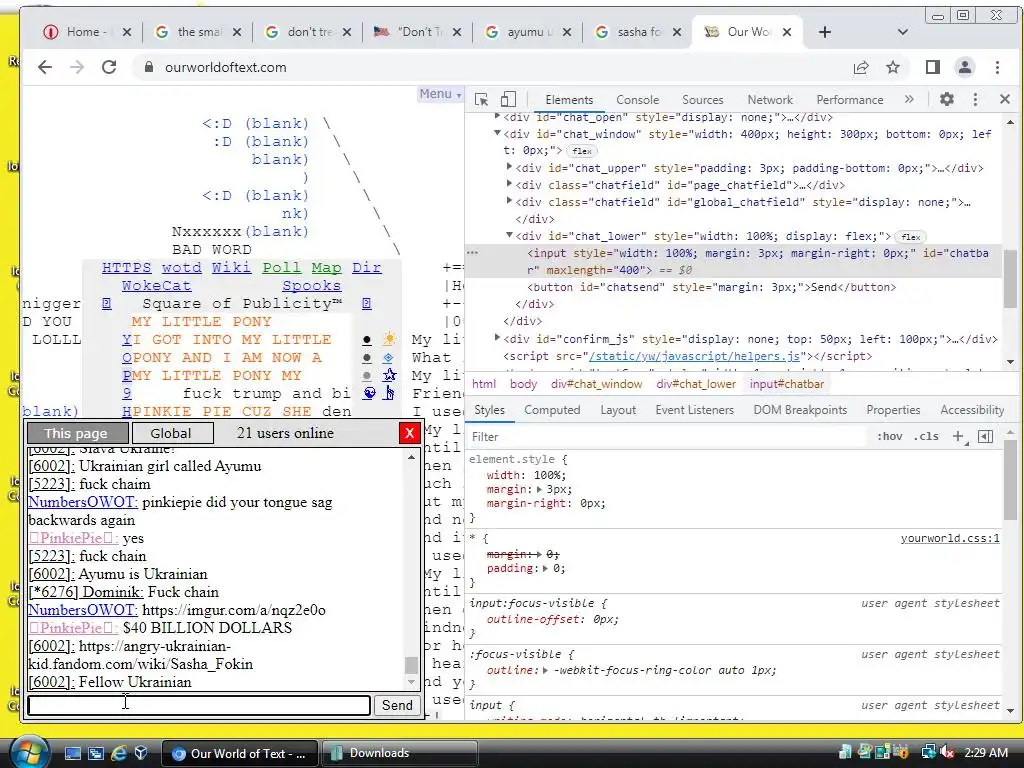Click the chat messages scrollbar thumb
The image size is (1024, 768).
(x=411, y=665)
